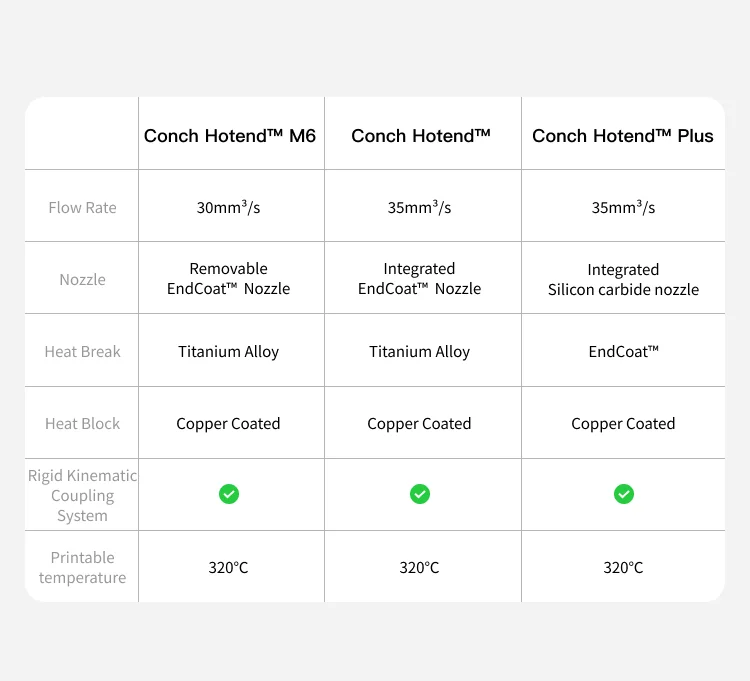Click the Heat Block row label

(82, 424)
